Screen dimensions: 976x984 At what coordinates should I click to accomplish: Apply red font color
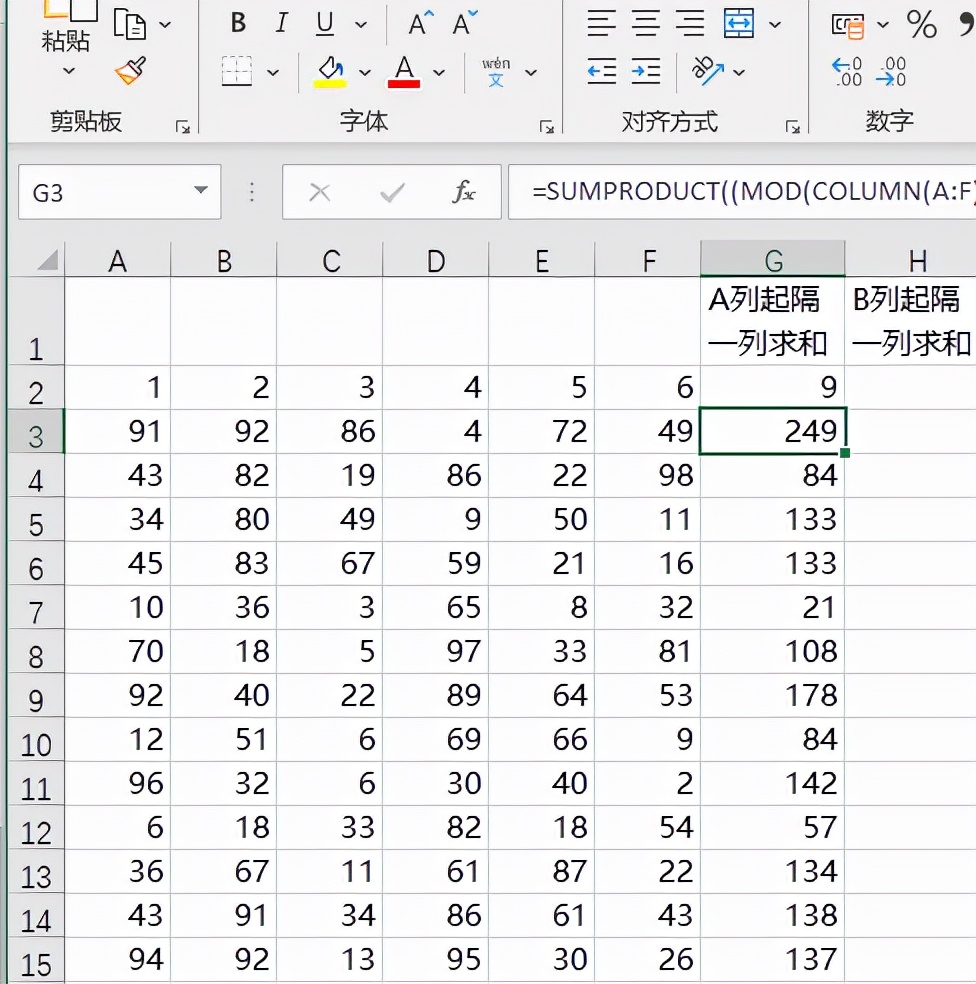404,72
